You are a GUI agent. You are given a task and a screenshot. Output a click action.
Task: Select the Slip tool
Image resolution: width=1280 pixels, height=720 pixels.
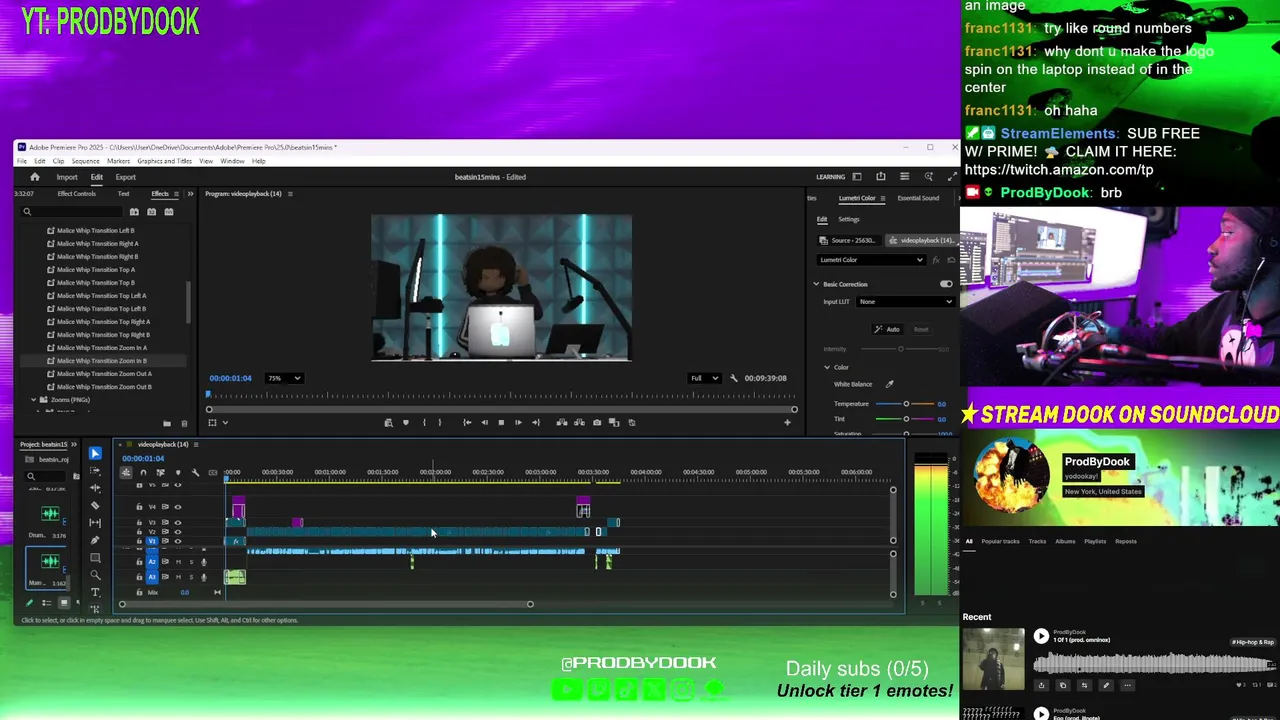click(x=95, y=523)
